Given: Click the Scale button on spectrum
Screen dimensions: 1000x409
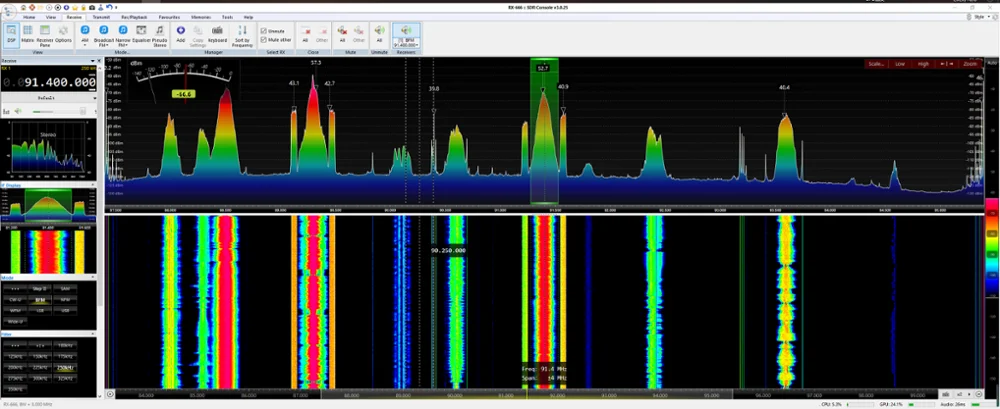Looking at the screenshot, I should [876, 64].
